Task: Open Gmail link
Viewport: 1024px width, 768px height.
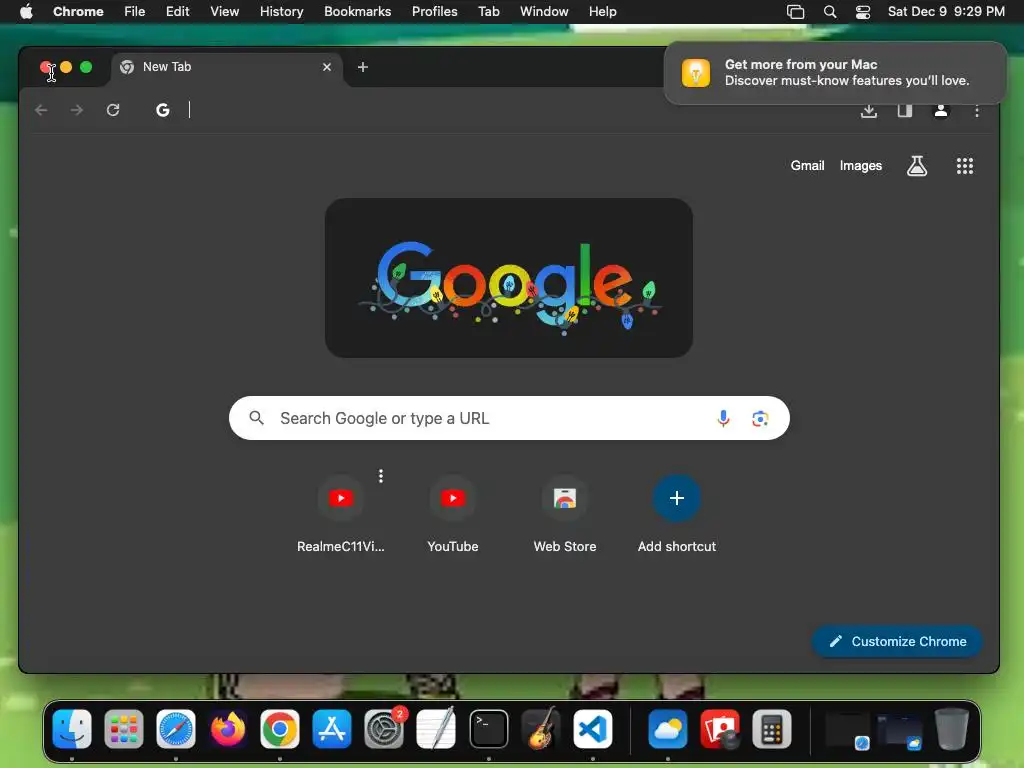Action: tap(807, 166)
